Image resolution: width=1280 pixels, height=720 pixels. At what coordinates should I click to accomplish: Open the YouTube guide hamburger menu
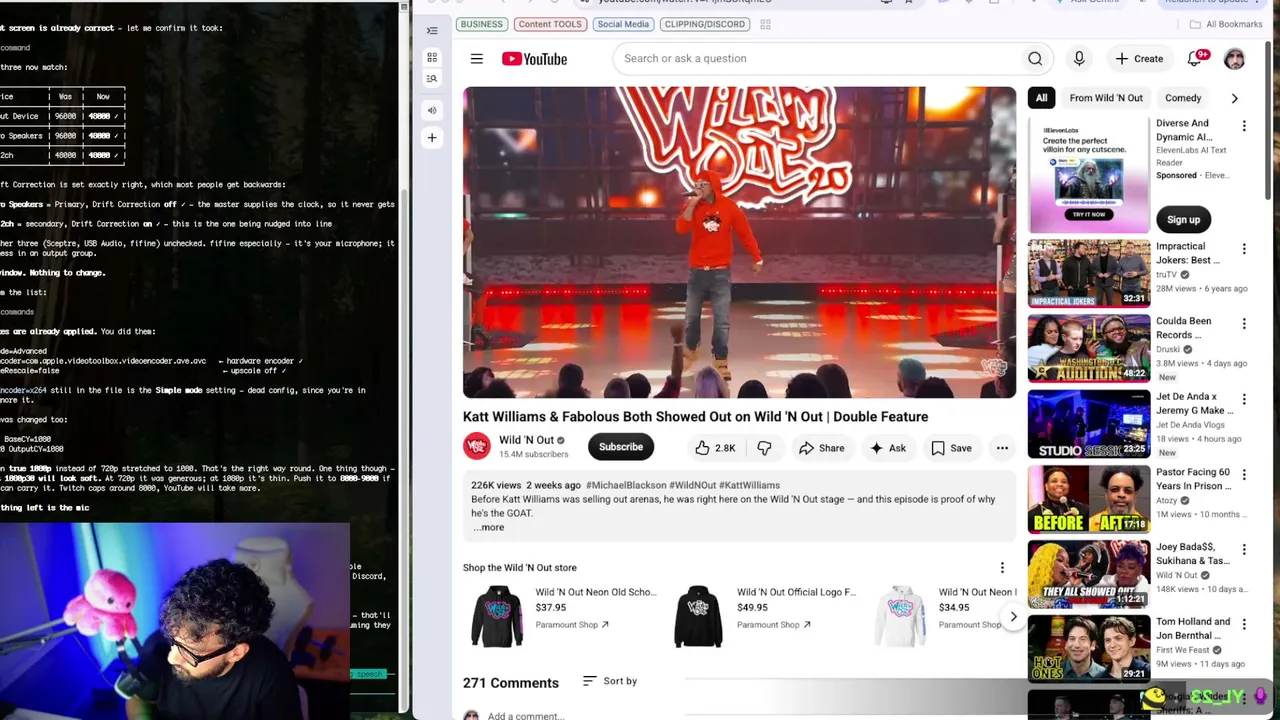point(477,59)
